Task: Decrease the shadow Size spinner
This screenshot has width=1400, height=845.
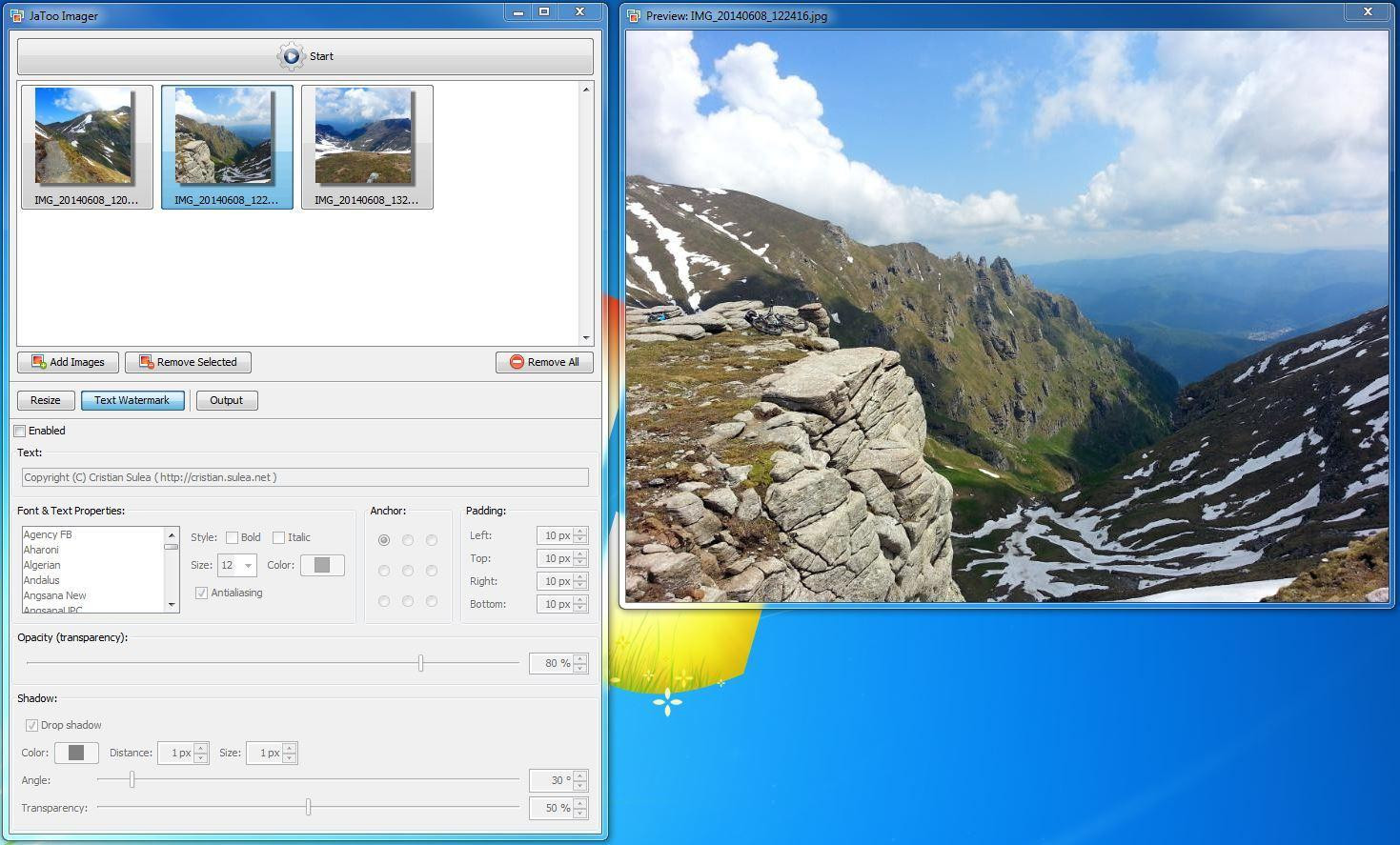Action: (290, 758)
